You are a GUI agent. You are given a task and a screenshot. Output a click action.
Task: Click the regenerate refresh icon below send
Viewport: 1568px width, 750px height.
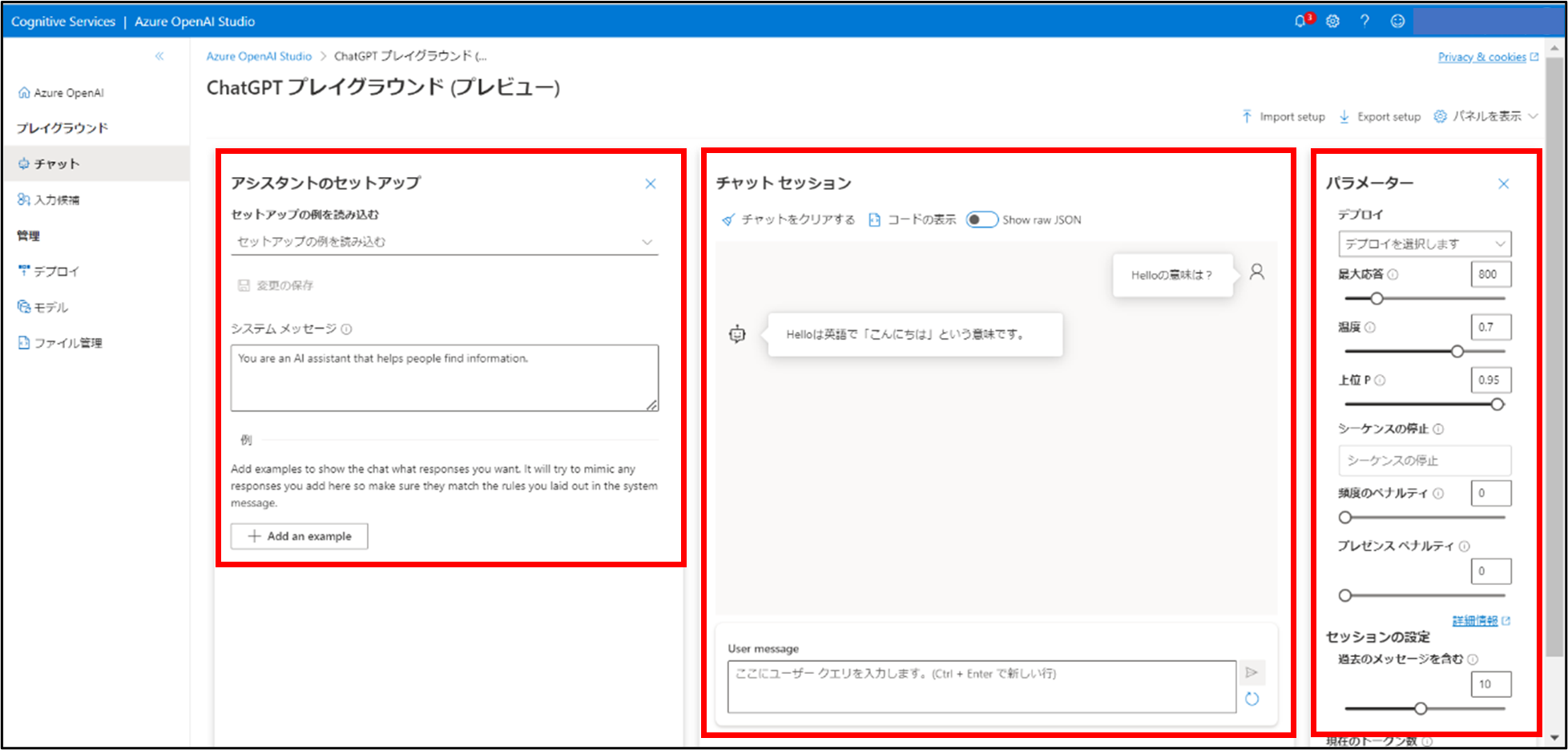coord(1252,700)
